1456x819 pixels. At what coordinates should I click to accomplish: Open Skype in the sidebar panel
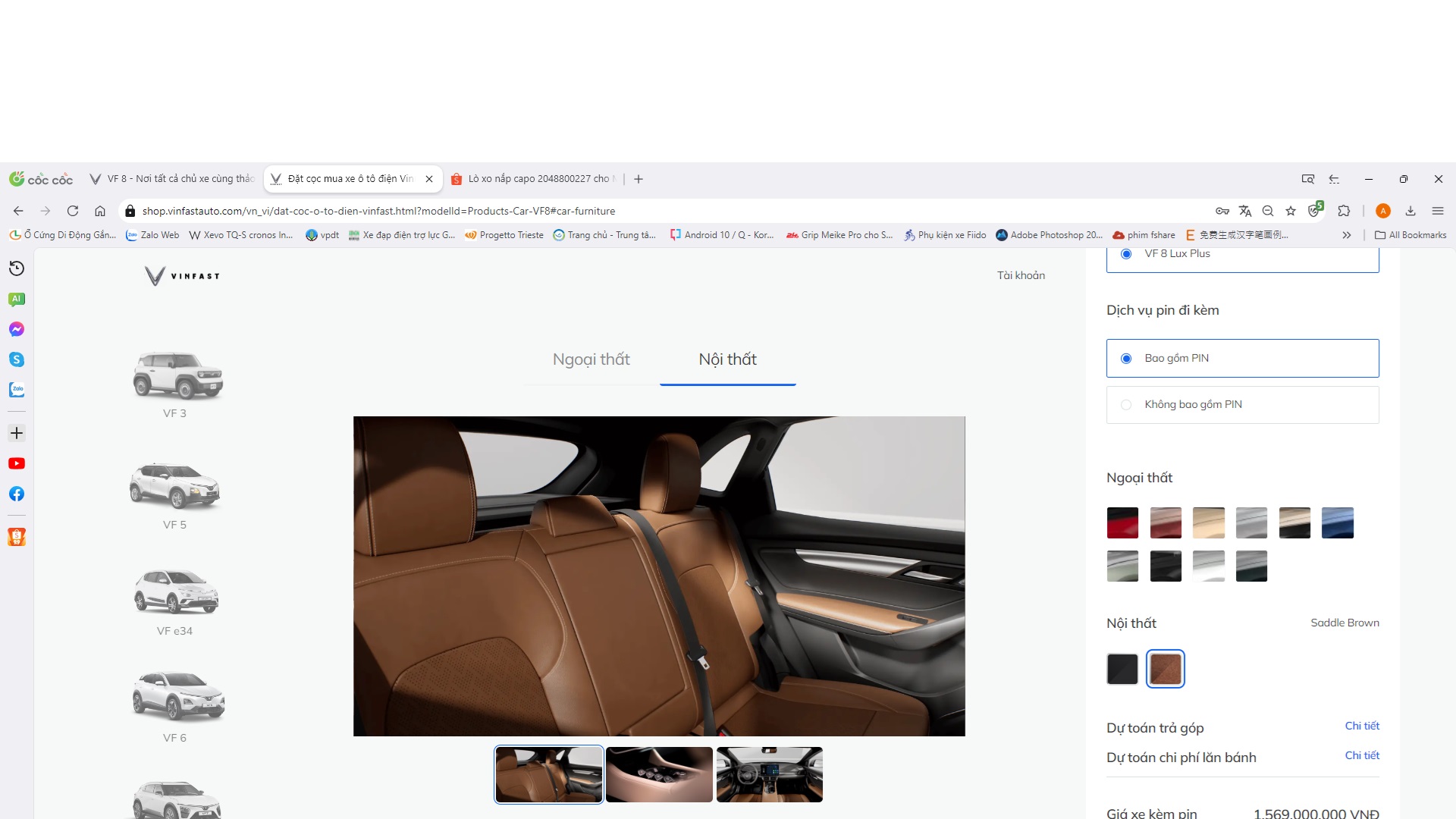(17, 359)
